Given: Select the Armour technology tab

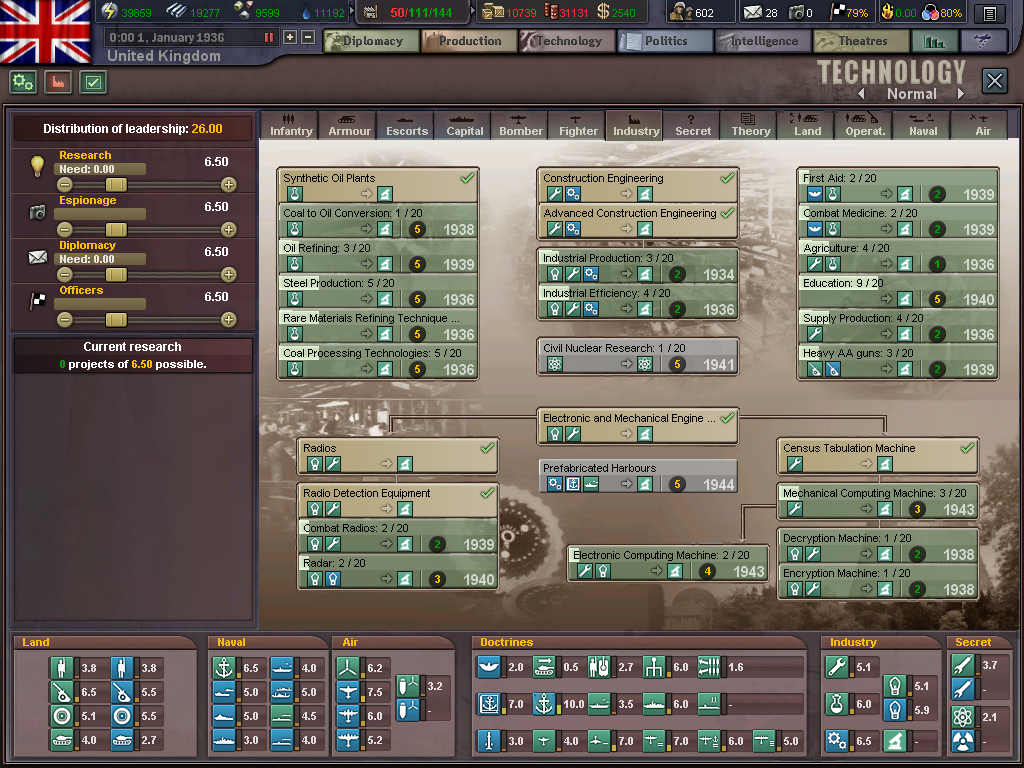Looking at the screenshot, I should click(x=349, y=125).
